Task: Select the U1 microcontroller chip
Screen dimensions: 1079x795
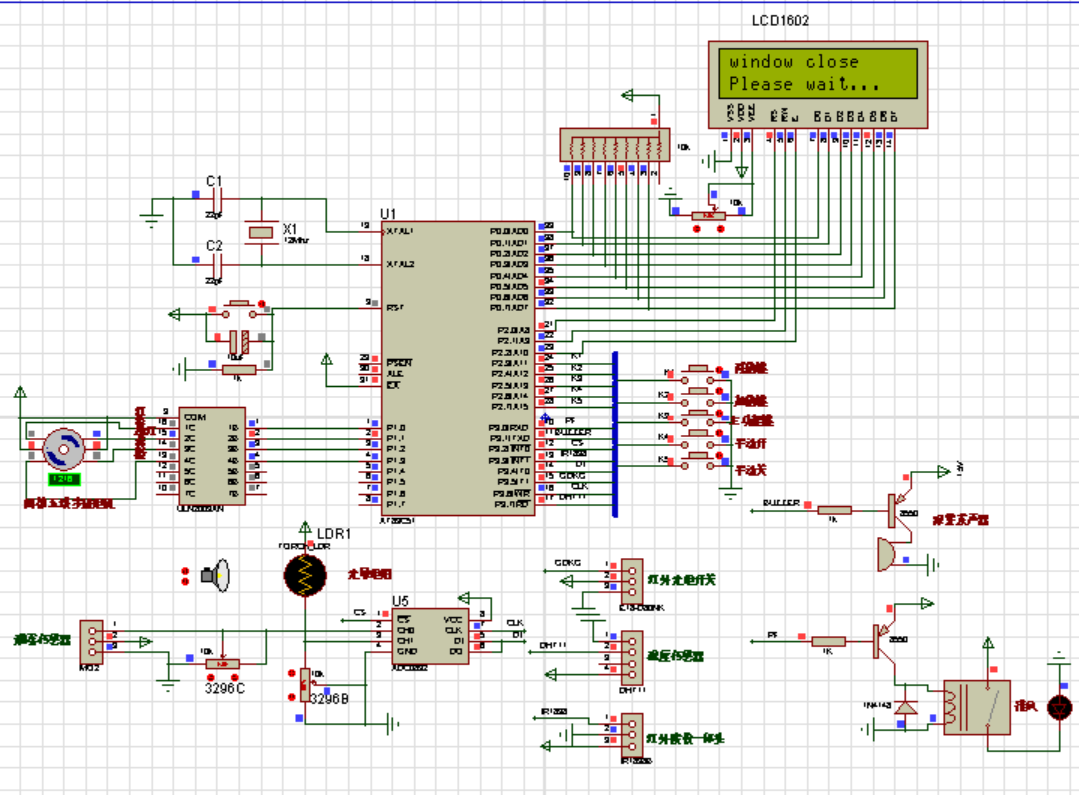Action: tap(458, 368)
